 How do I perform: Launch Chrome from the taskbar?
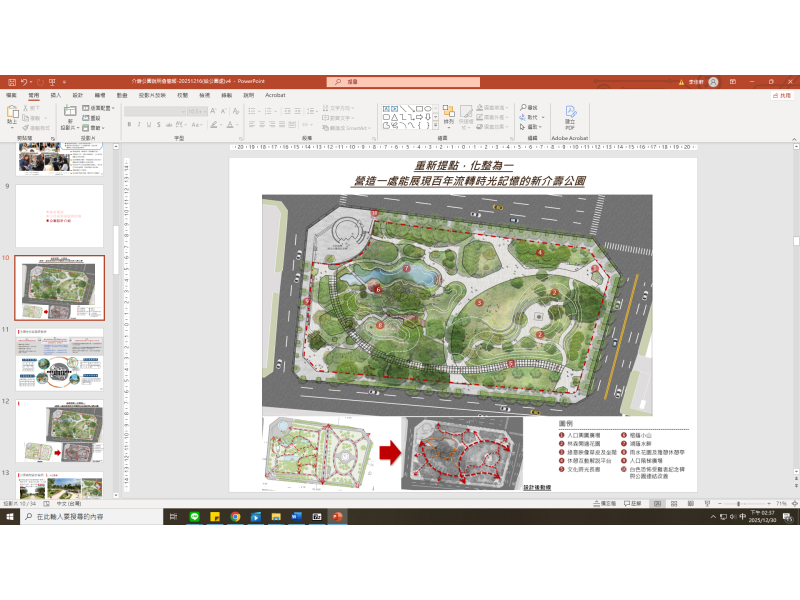235,517
